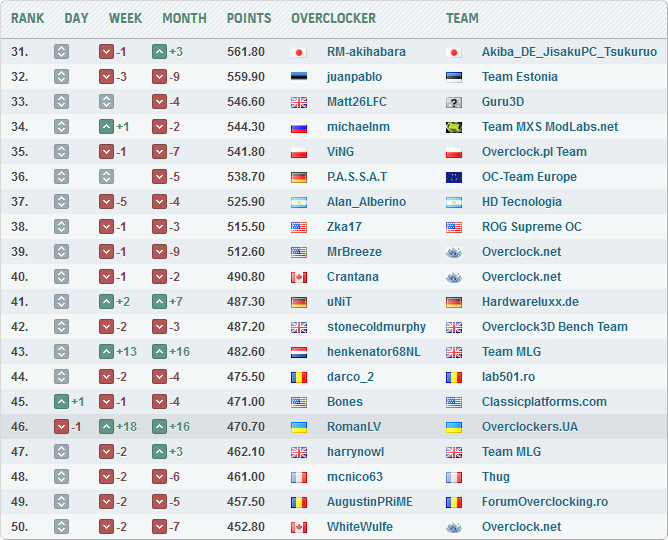Open HD Tecnologia team page
Viewport: 668px width, 540px height.
pos(522,202)
